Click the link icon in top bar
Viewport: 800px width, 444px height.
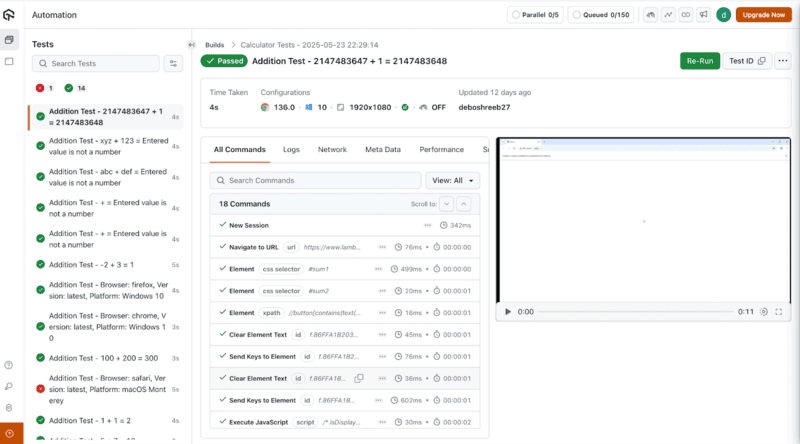(686, 15)
